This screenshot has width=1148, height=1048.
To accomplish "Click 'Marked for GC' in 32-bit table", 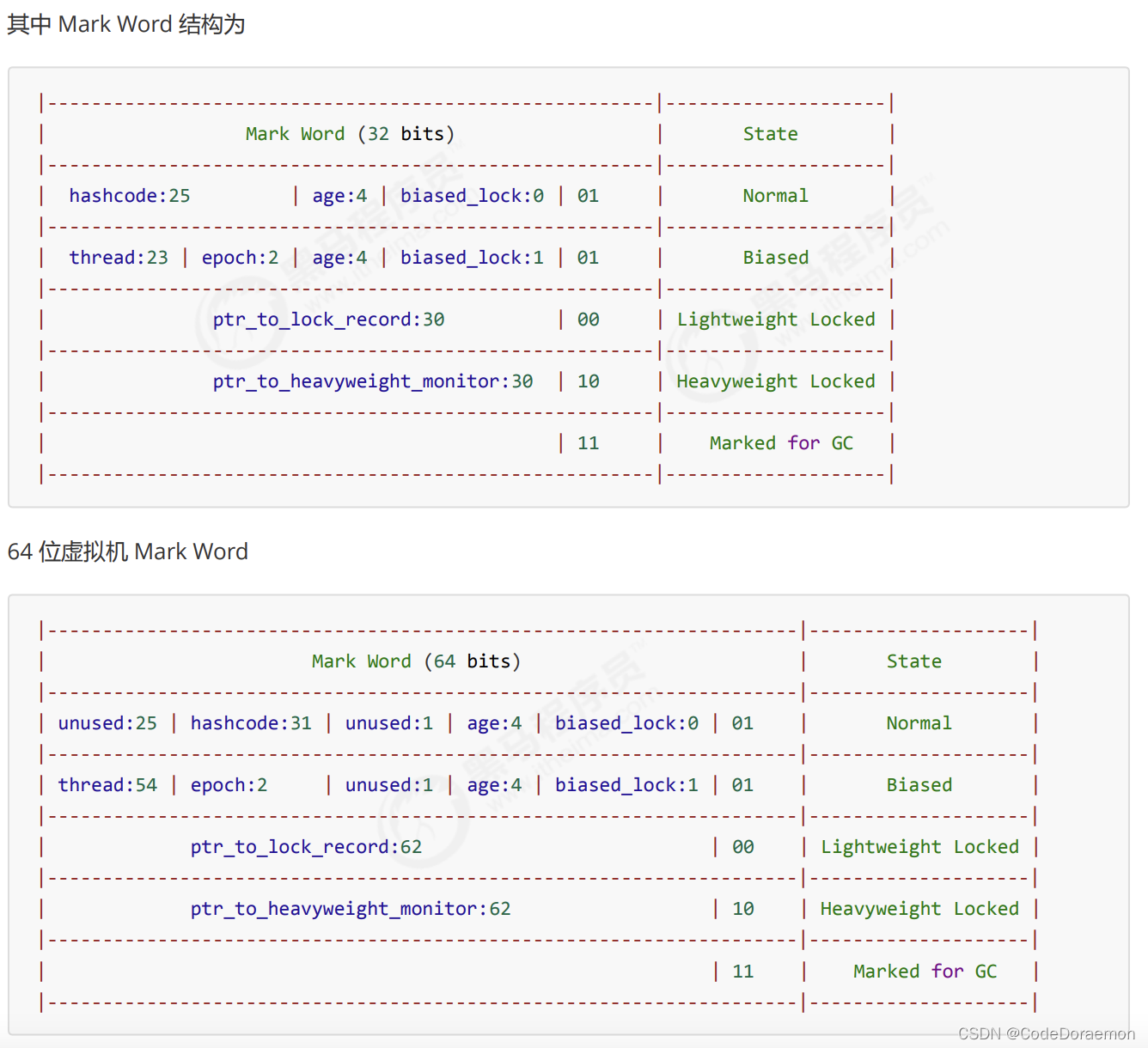I will coord(781,443).
